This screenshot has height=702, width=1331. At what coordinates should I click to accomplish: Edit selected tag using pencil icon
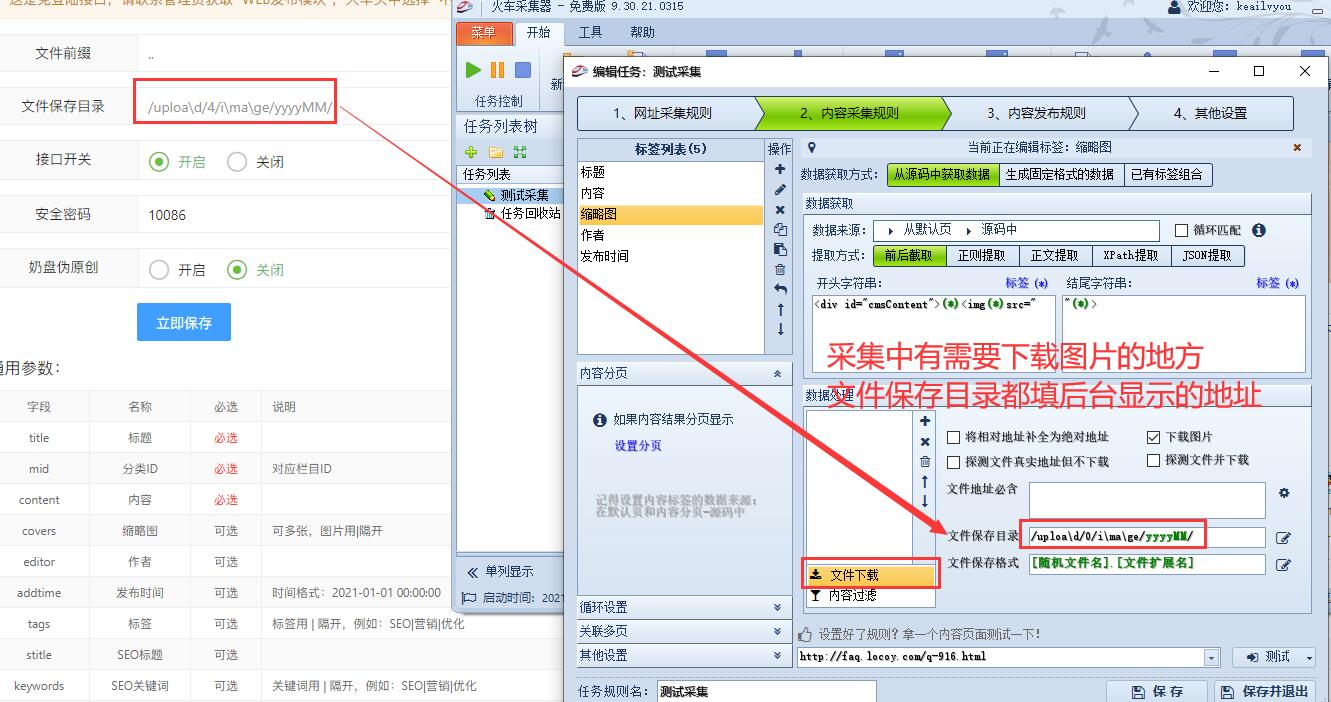[x=780, y=189]
